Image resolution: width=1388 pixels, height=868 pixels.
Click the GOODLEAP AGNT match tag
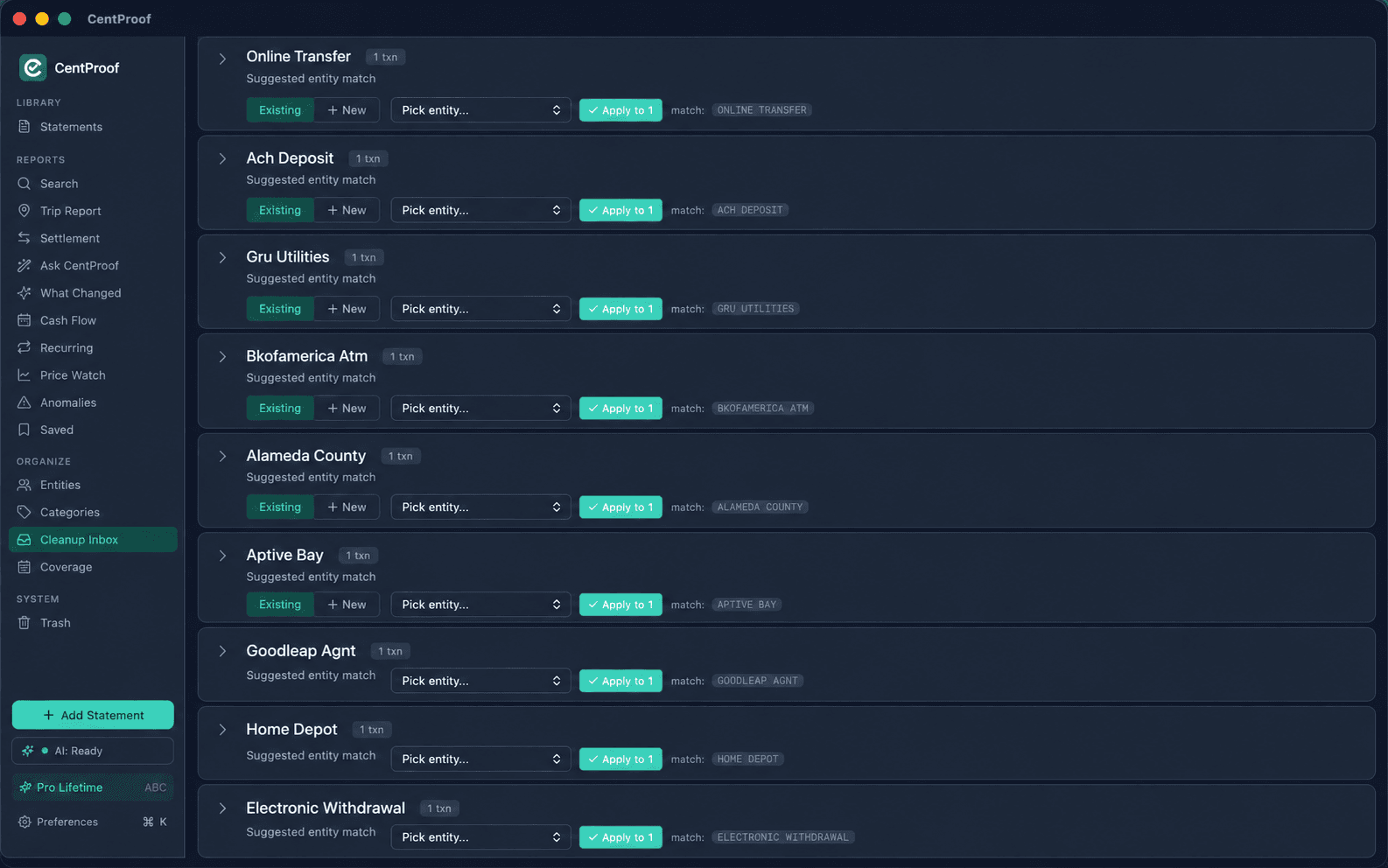(757, 681)
